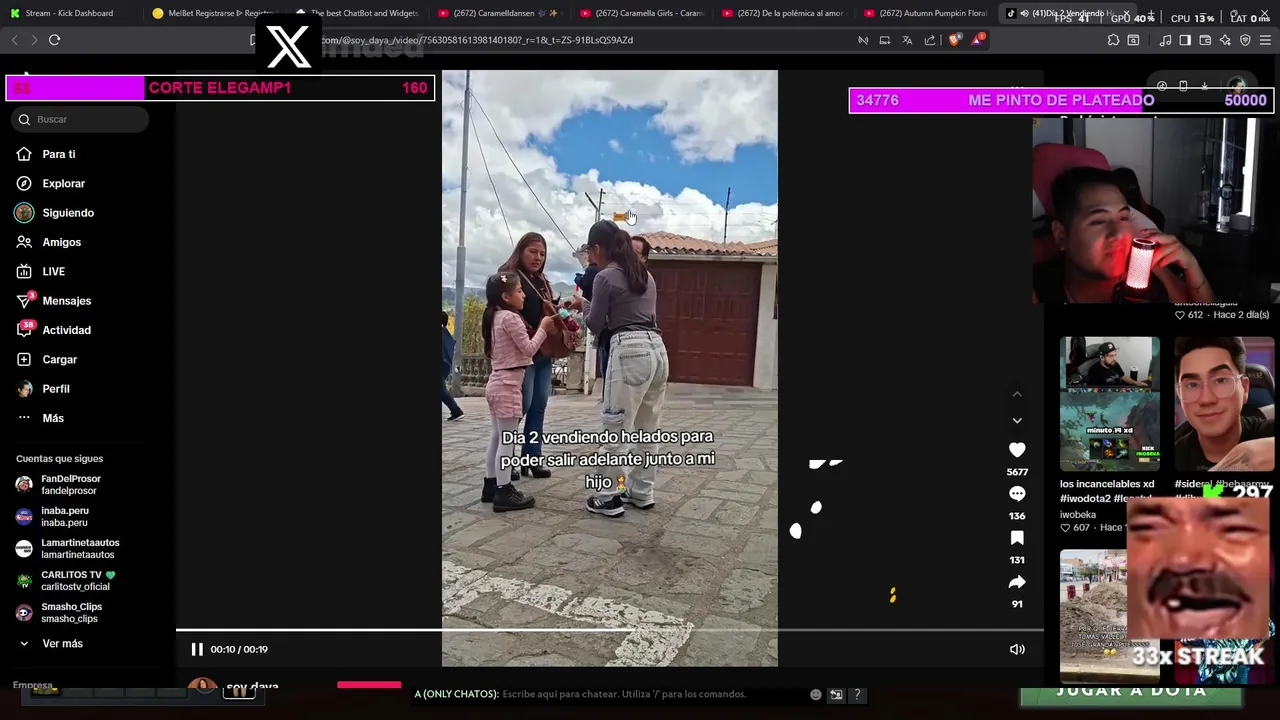The height and width of the screenshot is (720, 1280).
Task: Switch to MelBet Registrarse tab
Action: (x=214, y=13)
